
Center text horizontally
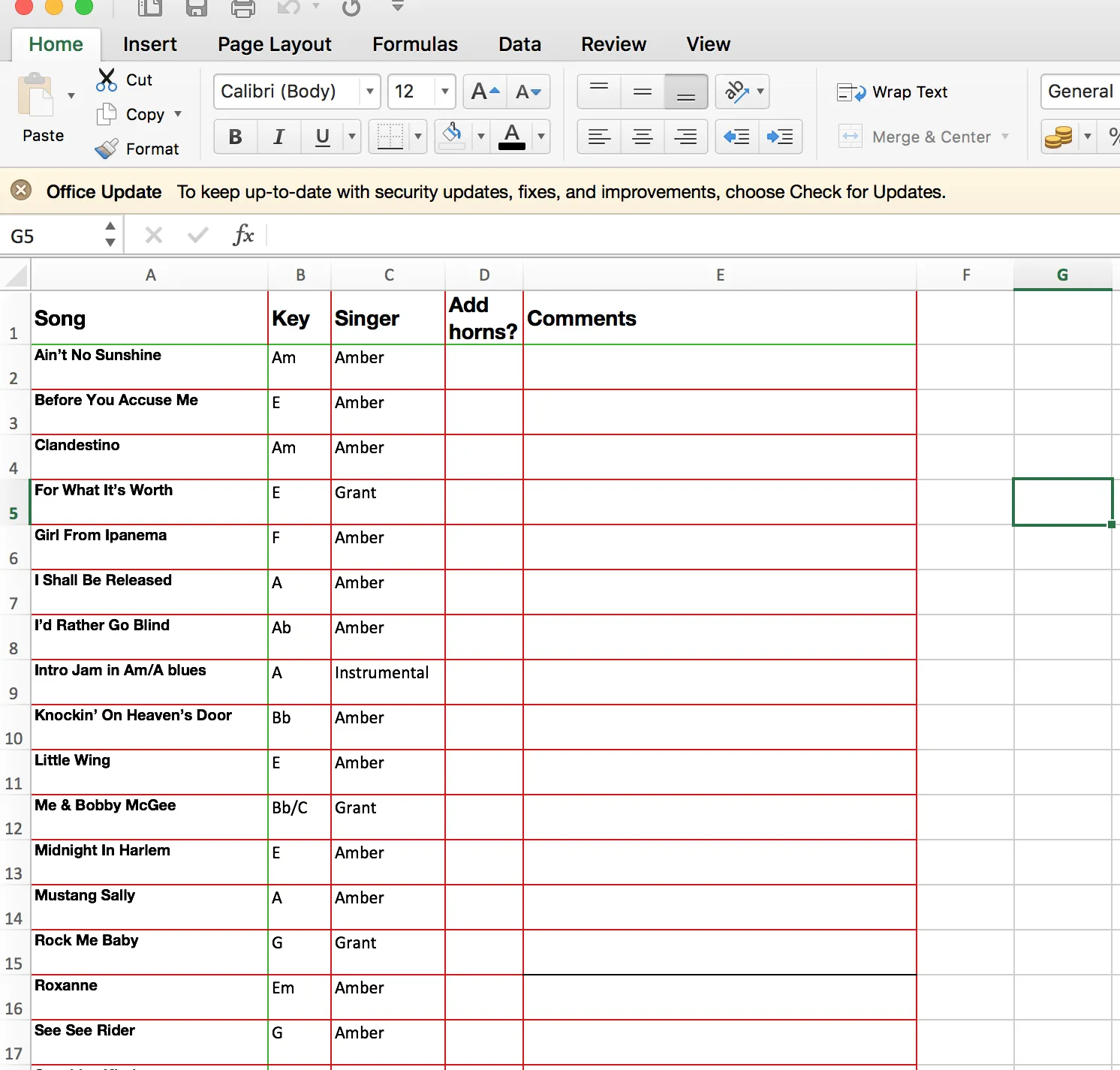click(x=643, y=137)
